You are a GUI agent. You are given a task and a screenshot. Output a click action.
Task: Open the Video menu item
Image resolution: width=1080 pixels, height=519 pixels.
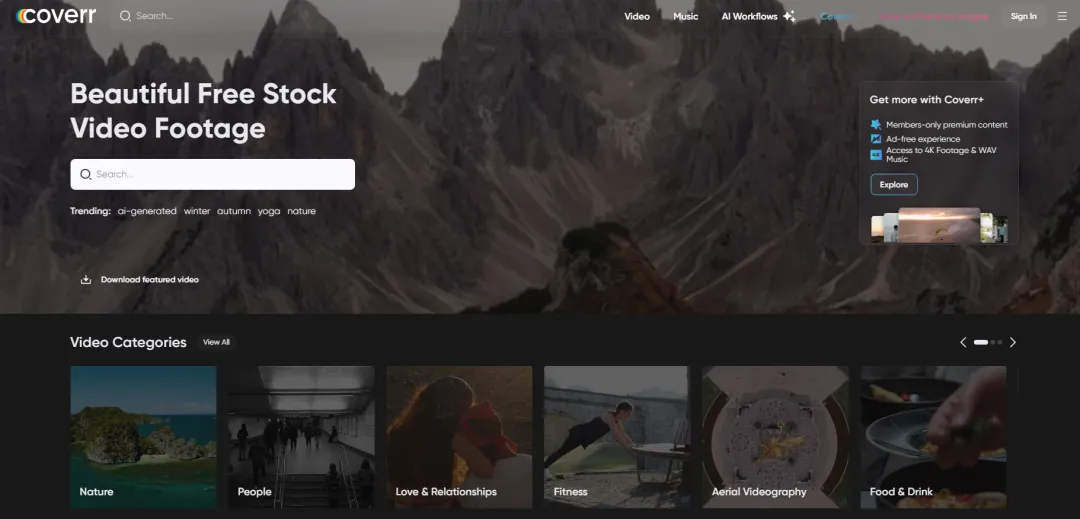tap(637, 16)
